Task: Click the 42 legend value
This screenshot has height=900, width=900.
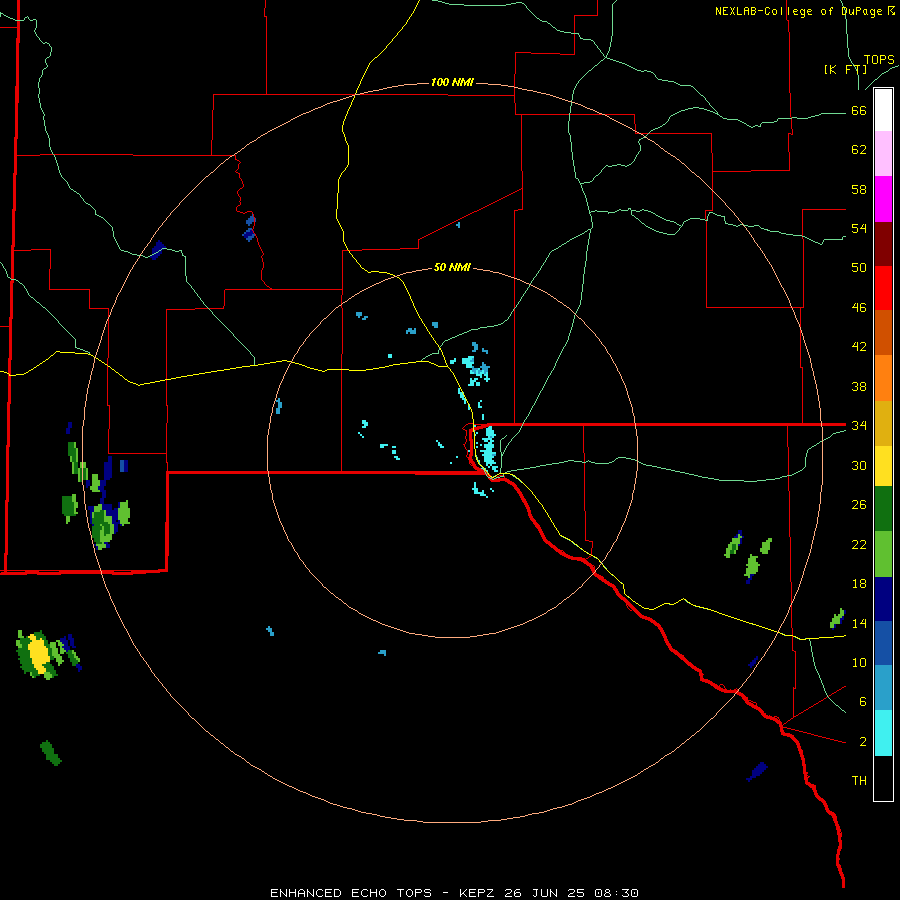Action: tap(859, 347)
